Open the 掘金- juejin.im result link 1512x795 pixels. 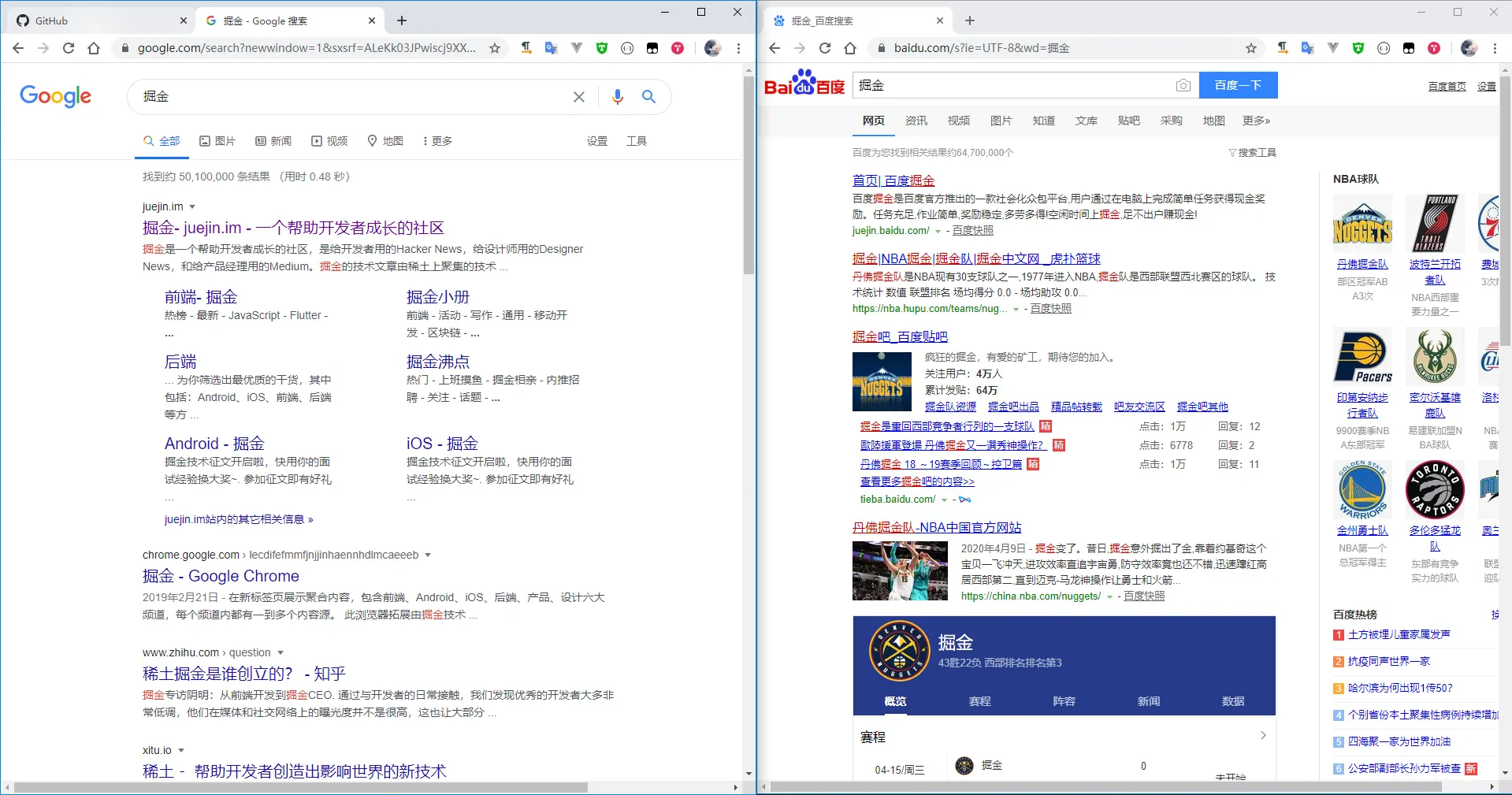293,228
